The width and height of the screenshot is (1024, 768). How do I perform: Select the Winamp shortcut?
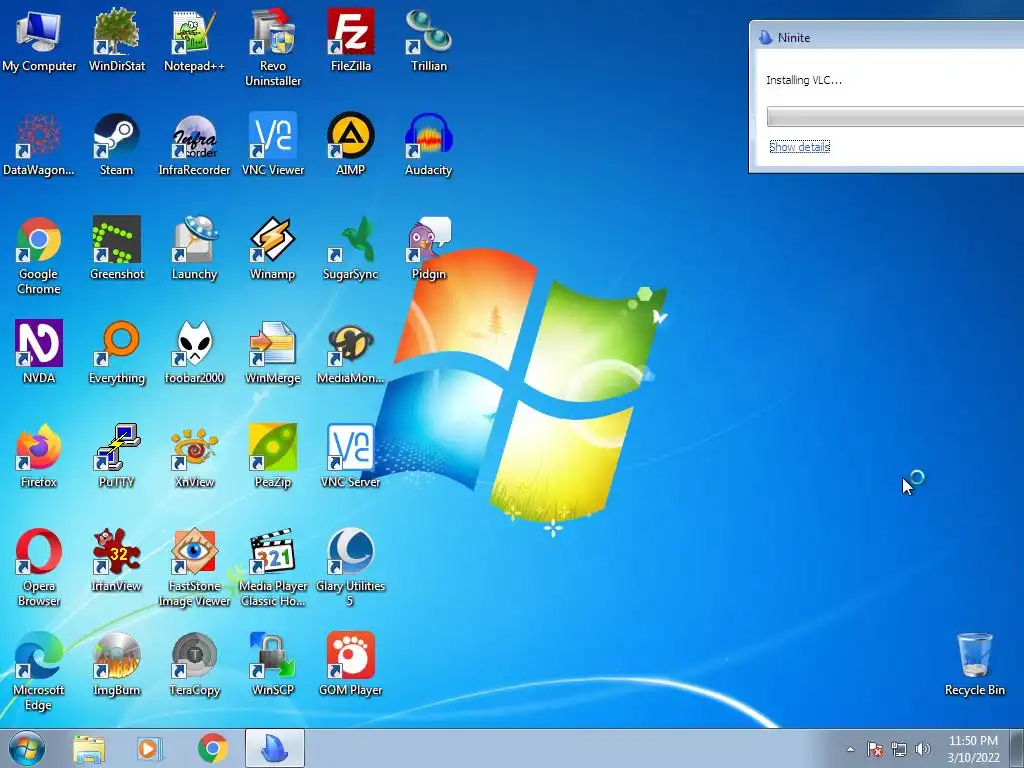(273, 248)
